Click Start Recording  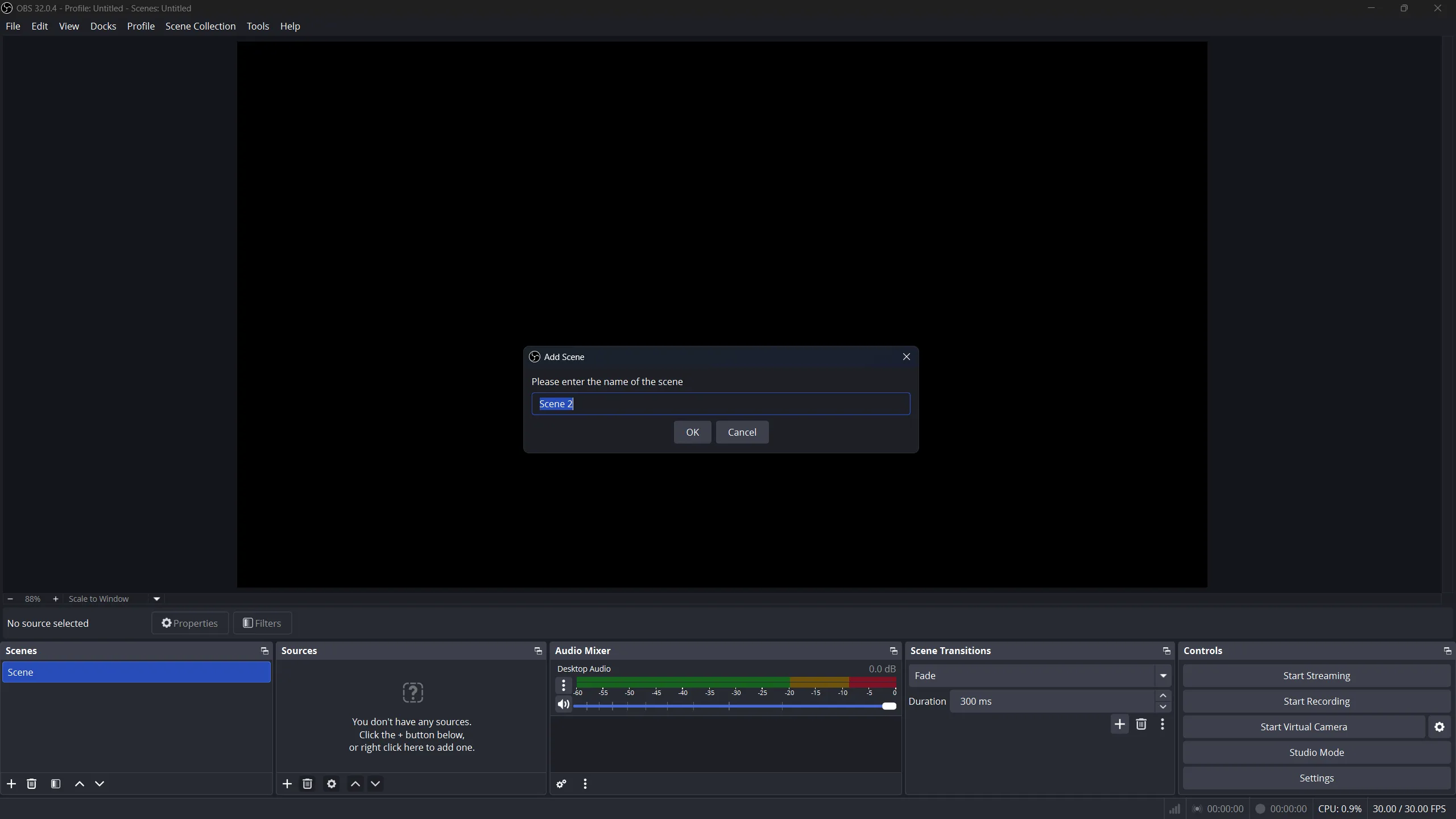[1316, 701]
